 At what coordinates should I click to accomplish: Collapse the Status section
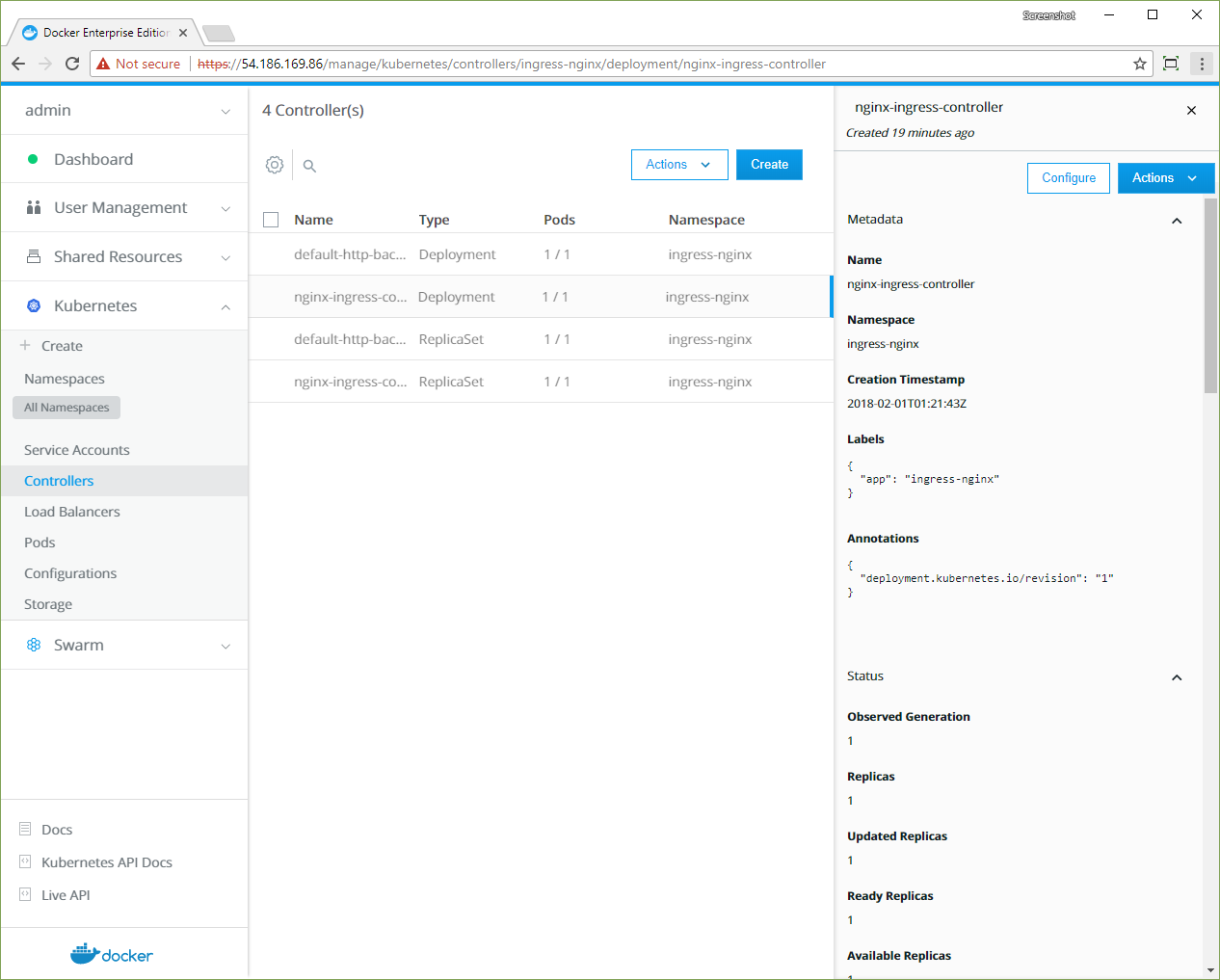click(x=1177, y=677)
